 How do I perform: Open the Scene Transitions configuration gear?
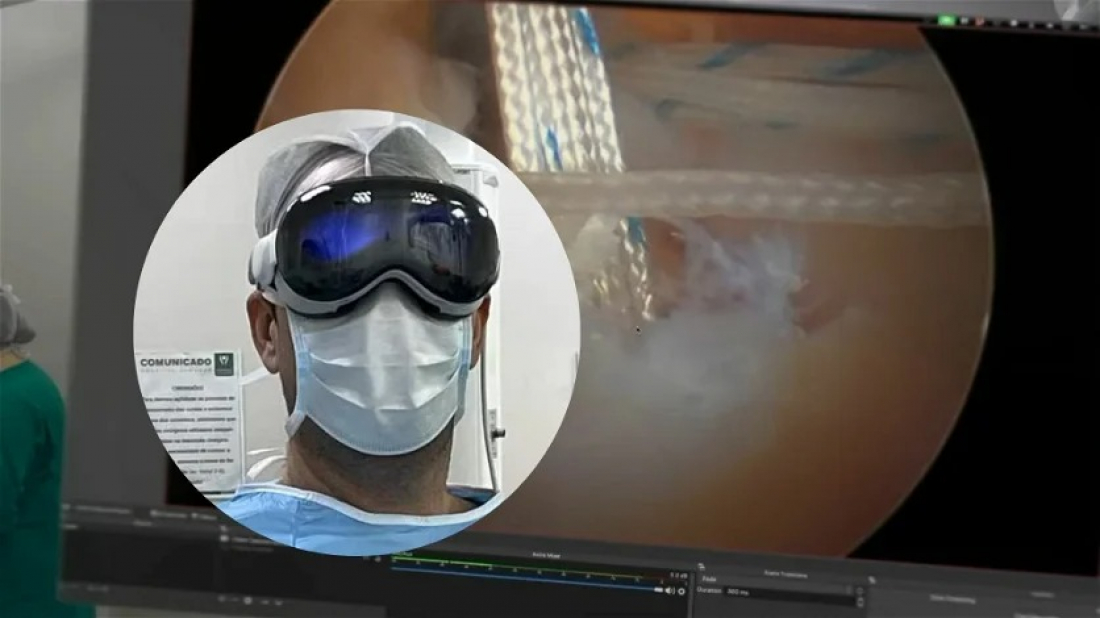tap(872, 579)
